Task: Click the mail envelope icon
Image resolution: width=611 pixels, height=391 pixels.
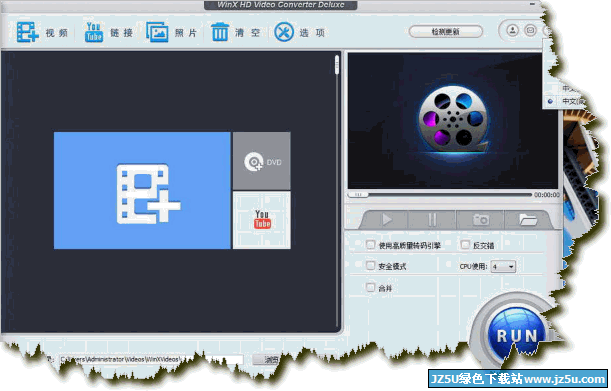Action: (x=530, y=30)
